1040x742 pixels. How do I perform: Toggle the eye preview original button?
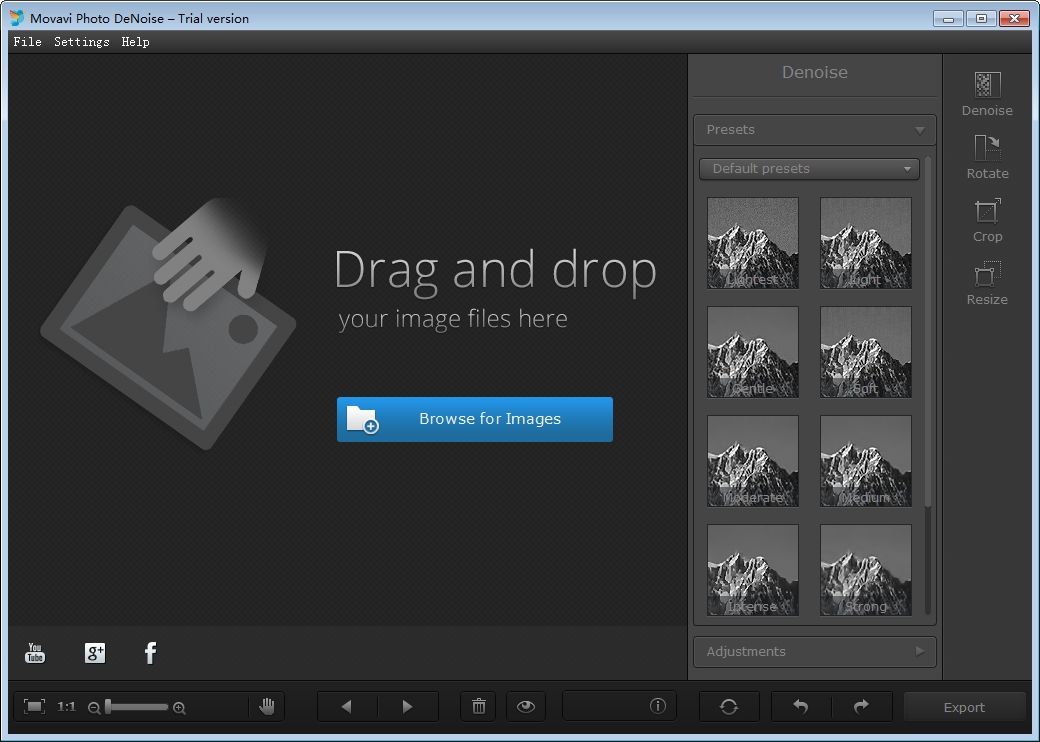coord(526,707)
